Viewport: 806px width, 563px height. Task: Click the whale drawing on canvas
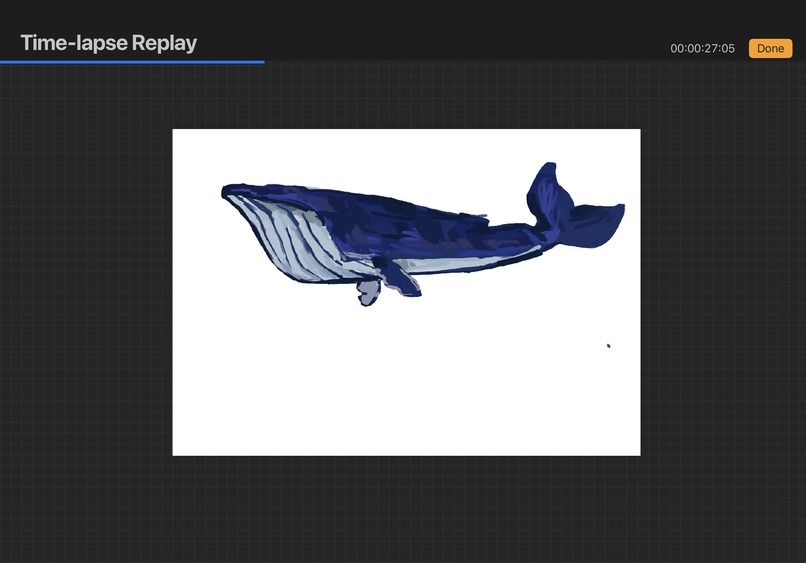(423, 234)
